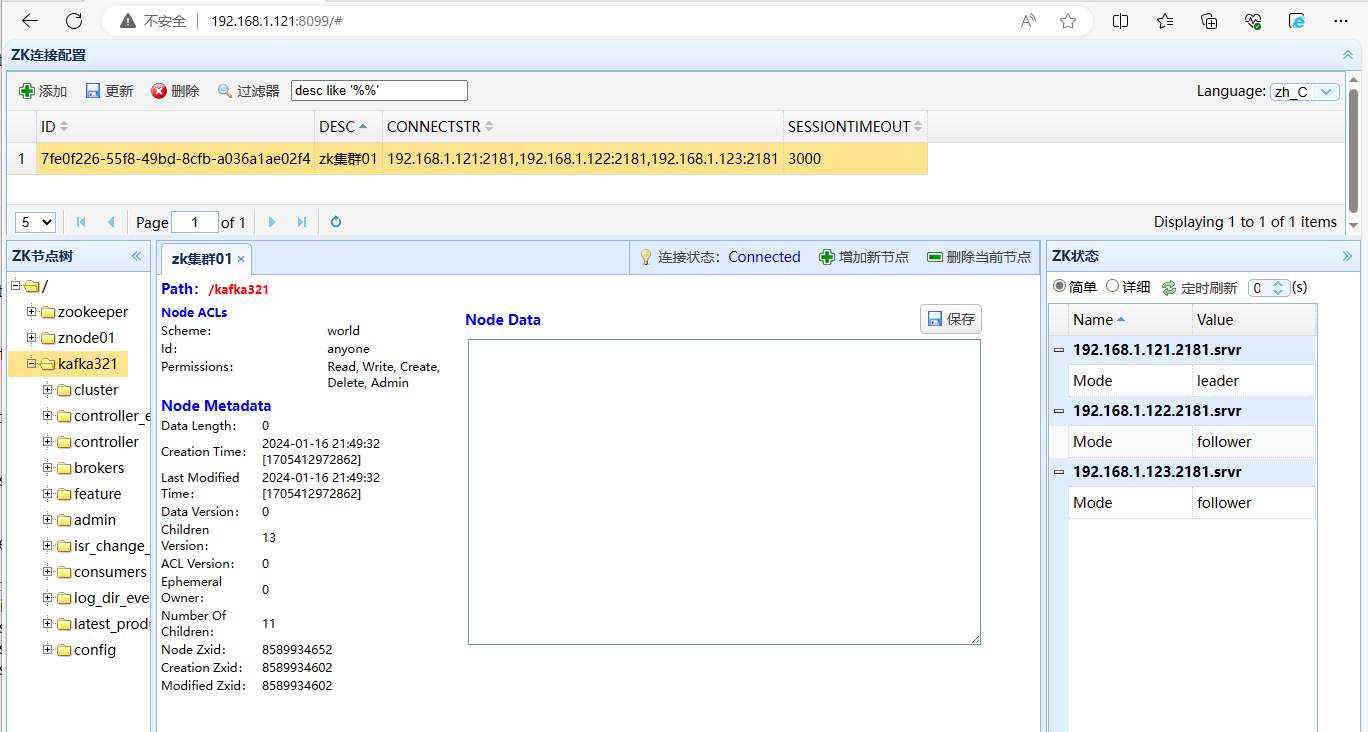Click the timed refresh icon in ZK status

tap(1169, 288)
